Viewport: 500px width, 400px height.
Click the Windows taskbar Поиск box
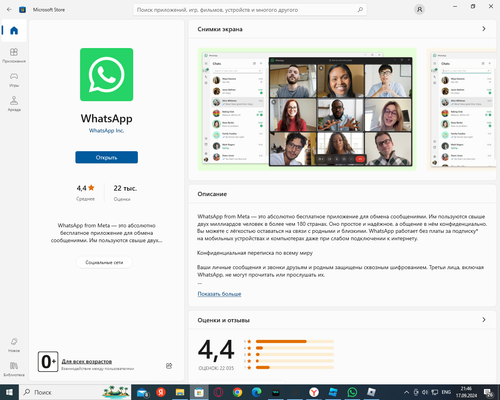75,392
